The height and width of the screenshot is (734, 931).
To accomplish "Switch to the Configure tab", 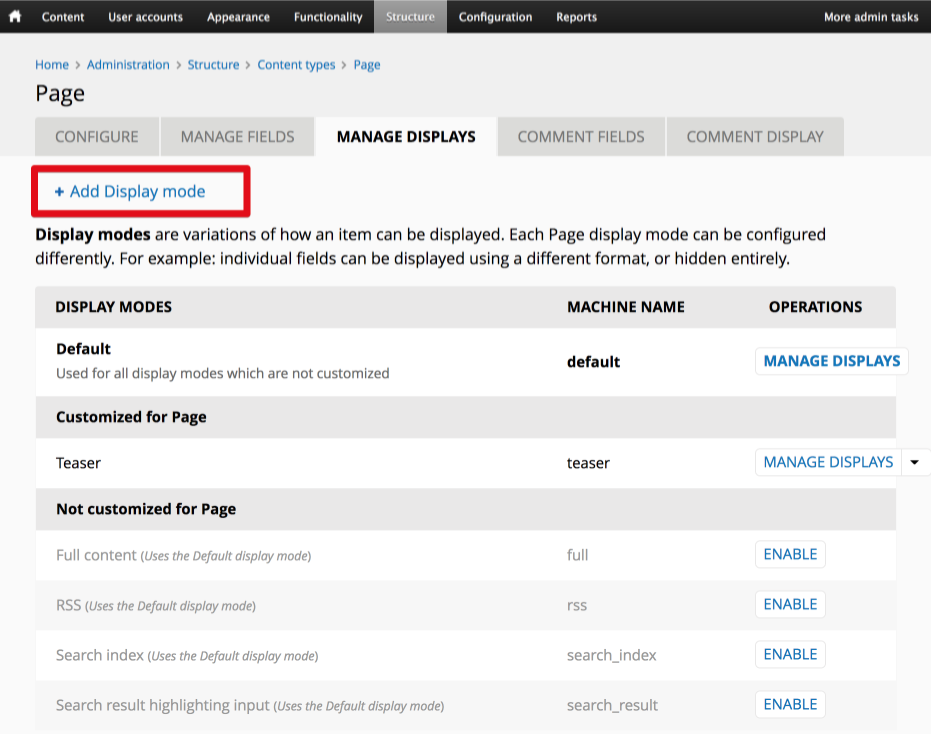I will (x=96, y=136).
